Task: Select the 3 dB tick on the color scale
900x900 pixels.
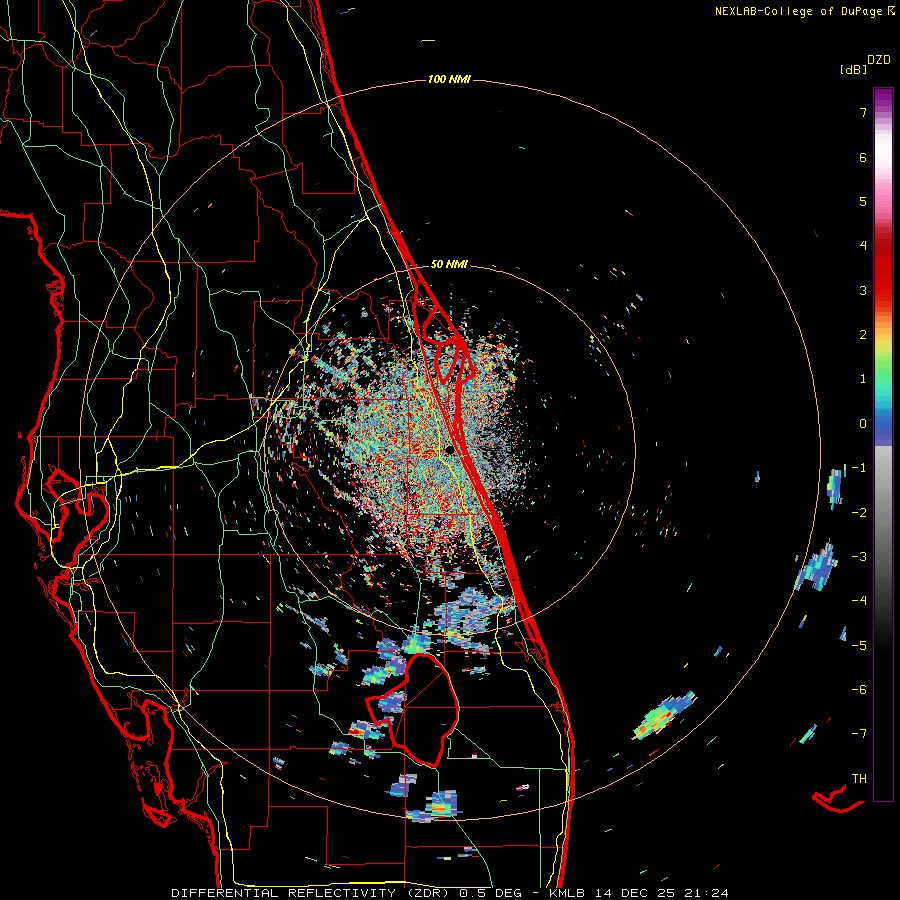Action: (863, 290)
